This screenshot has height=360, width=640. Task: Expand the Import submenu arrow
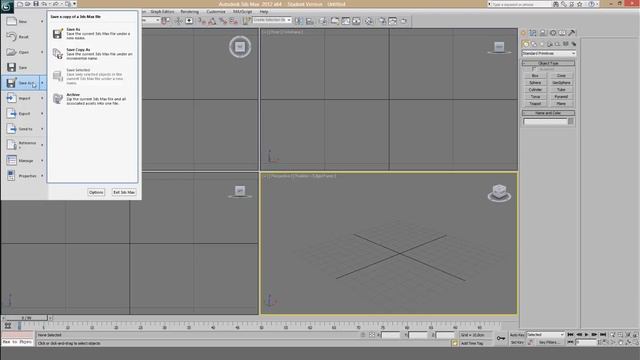pos(42,98)
